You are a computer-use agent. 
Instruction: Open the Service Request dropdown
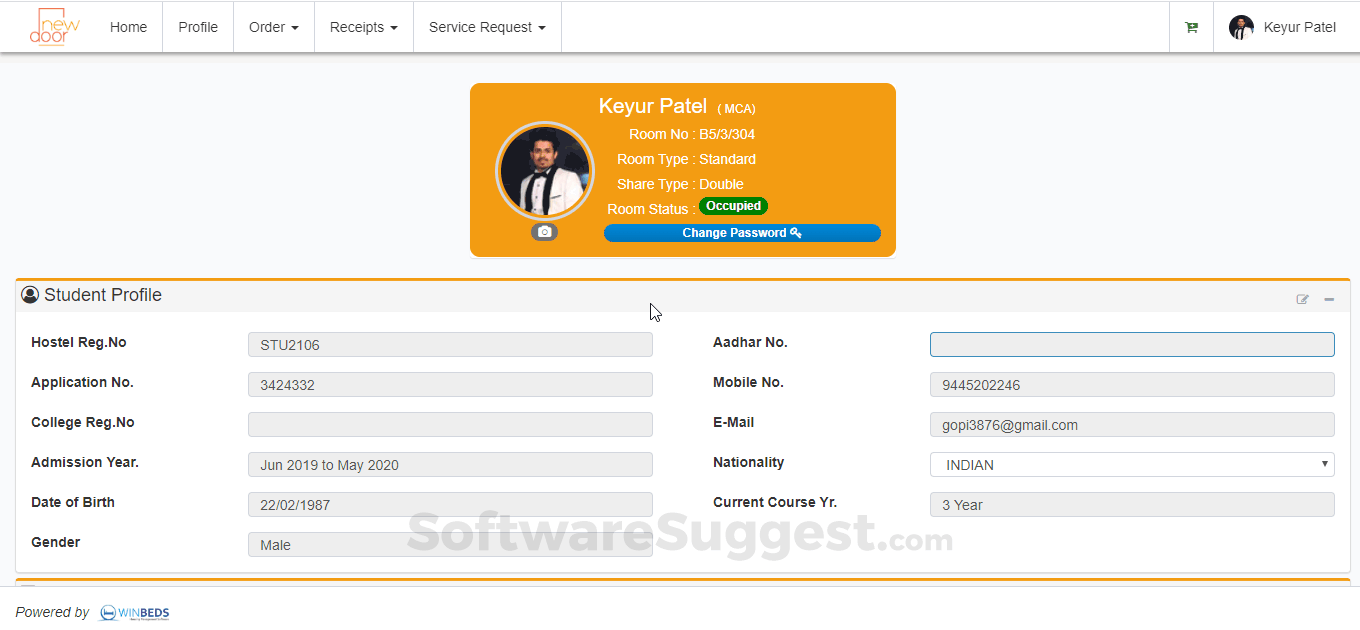point(487,27)
